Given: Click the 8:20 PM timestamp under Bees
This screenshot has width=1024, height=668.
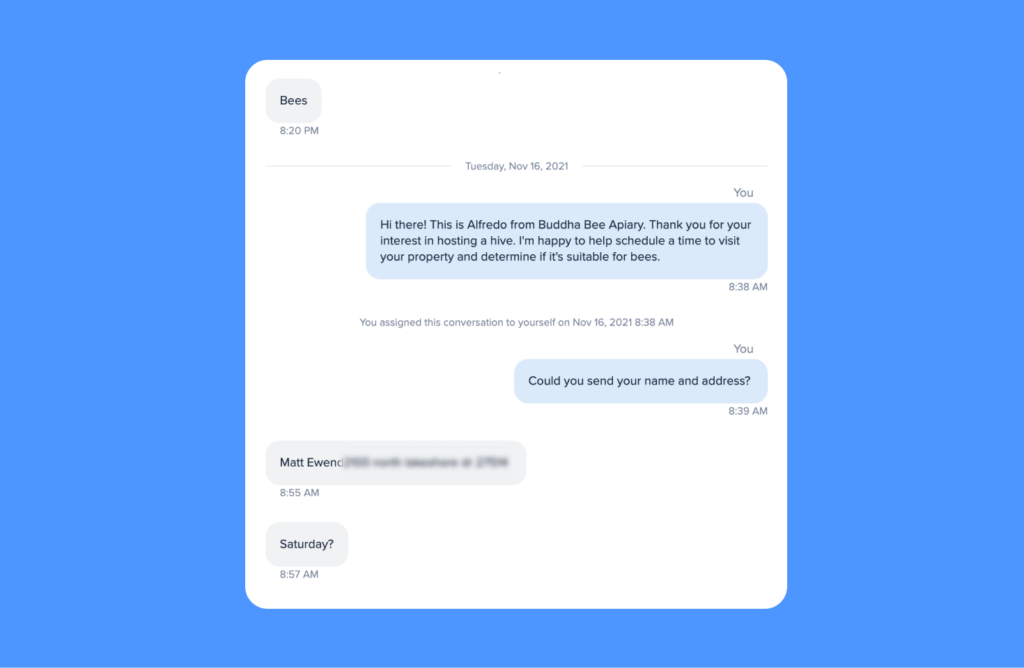Looking at the screenshot, I should click(299, 131).
